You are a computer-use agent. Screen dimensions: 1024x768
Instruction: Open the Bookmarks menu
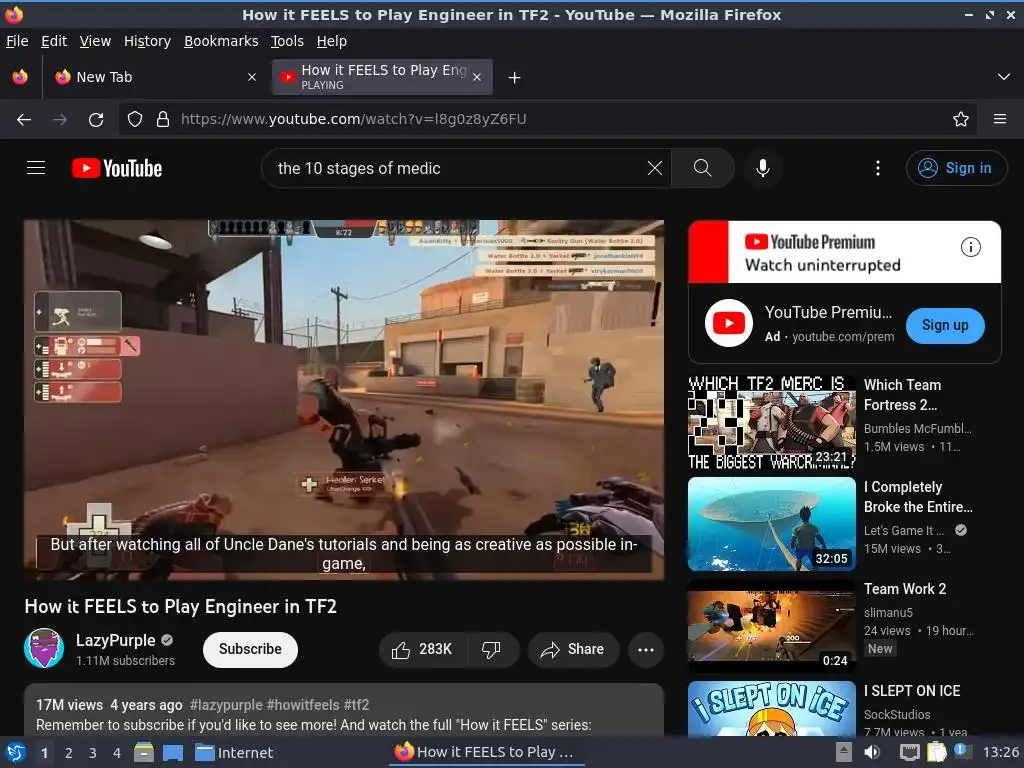point(221,41)
